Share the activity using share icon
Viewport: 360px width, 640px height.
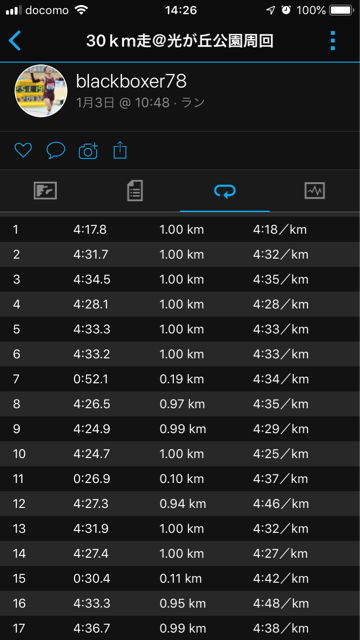point(120,150)
